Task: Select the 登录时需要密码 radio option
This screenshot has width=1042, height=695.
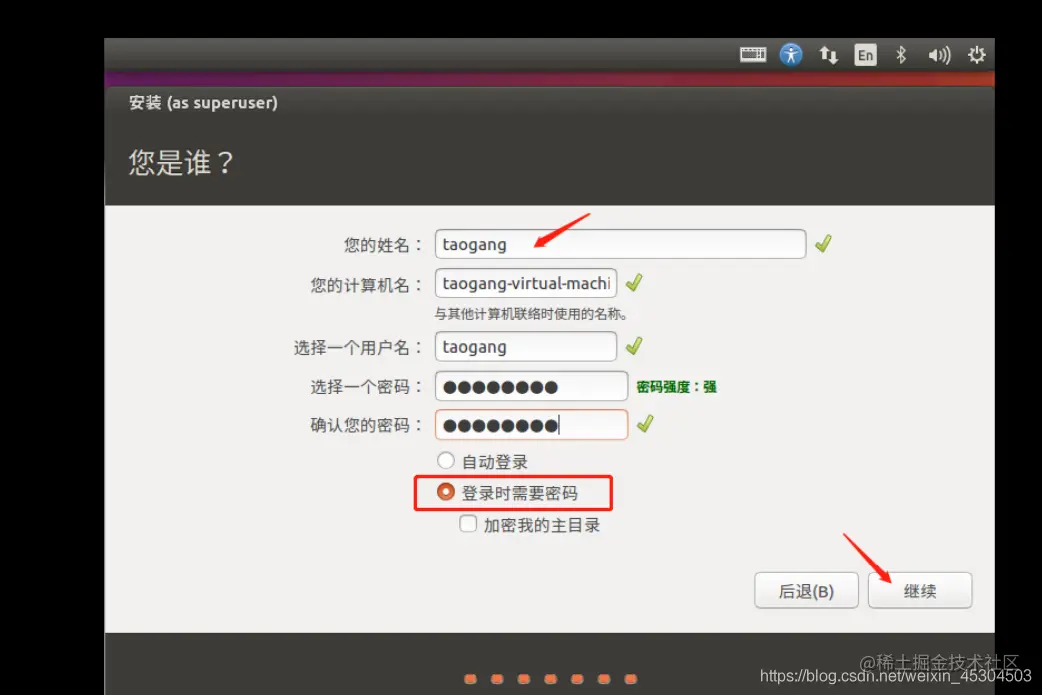Action: (446, 492)
